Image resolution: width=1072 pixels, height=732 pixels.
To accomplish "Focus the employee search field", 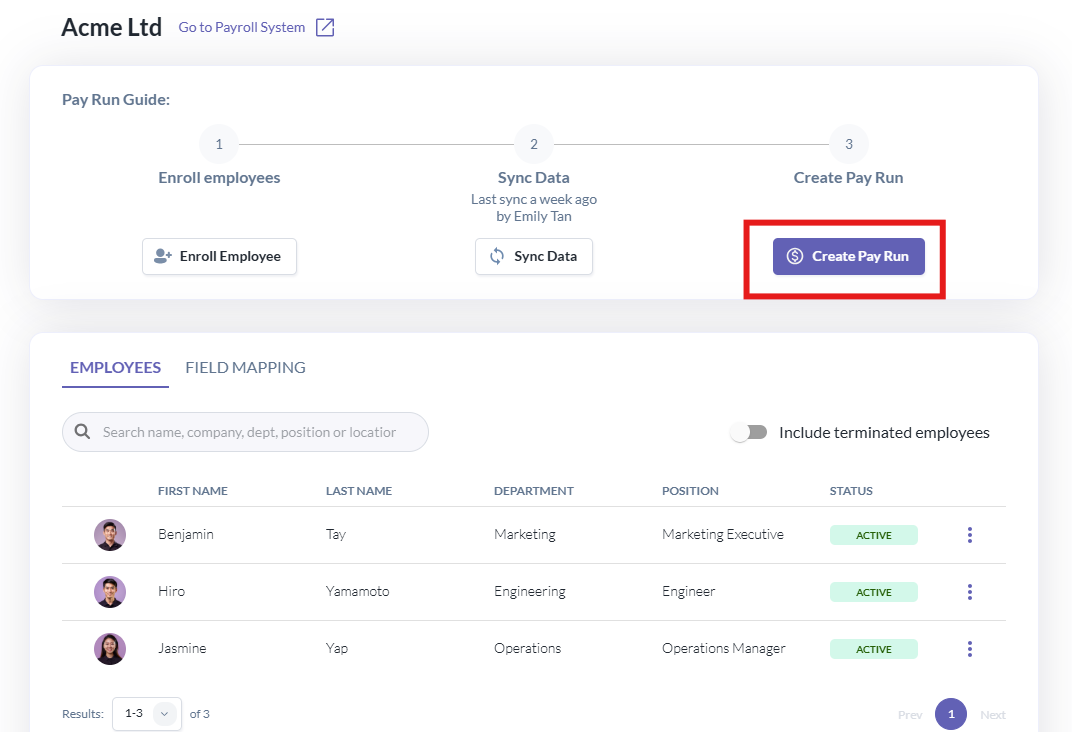I will pyautogui.click(x=245, y=432).
